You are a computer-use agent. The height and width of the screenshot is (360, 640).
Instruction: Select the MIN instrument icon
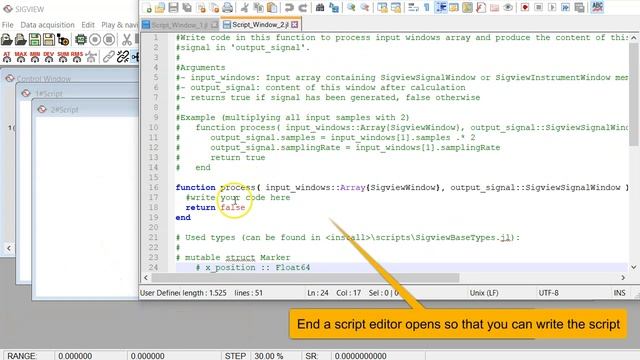point(35,57)
